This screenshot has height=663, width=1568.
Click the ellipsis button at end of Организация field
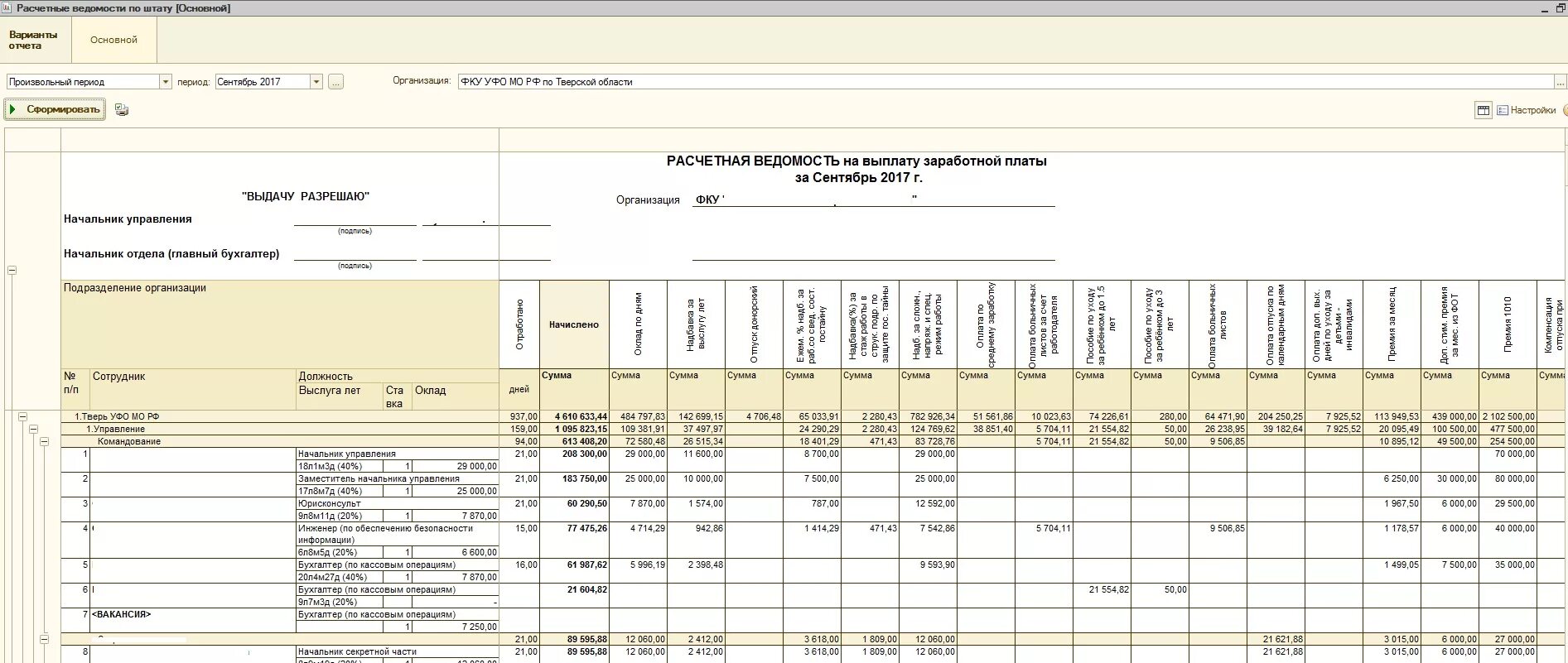1561,82
